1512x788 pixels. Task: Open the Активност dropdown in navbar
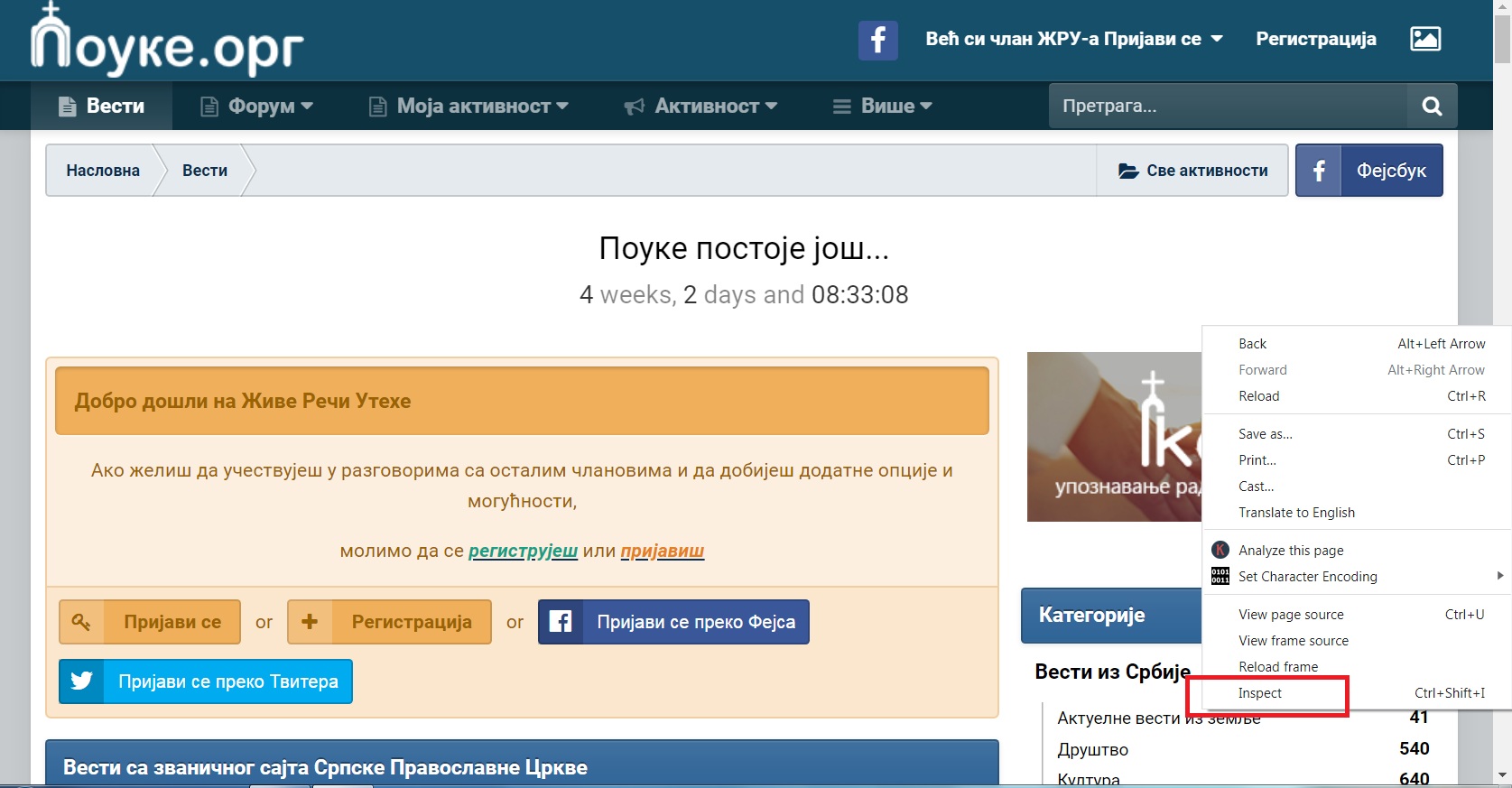point(701,107)
